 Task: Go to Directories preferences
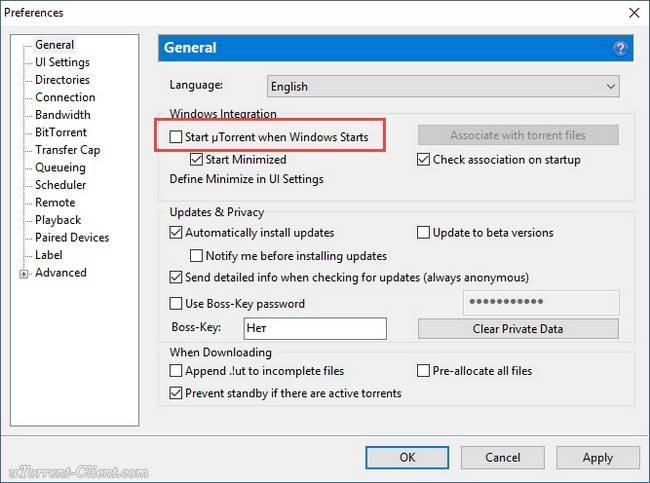(62, 80)
